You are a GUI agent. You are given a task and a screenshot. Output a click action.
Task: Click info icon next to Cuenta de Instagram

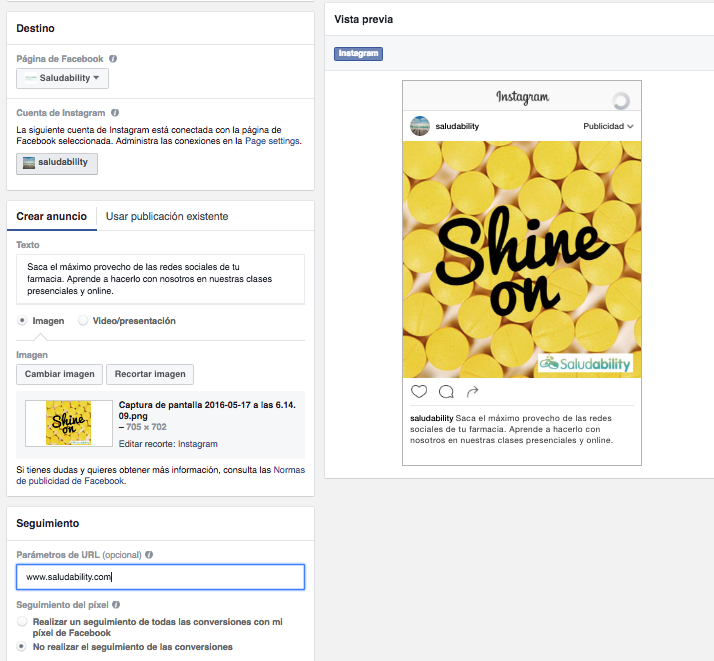coord(115,112)
